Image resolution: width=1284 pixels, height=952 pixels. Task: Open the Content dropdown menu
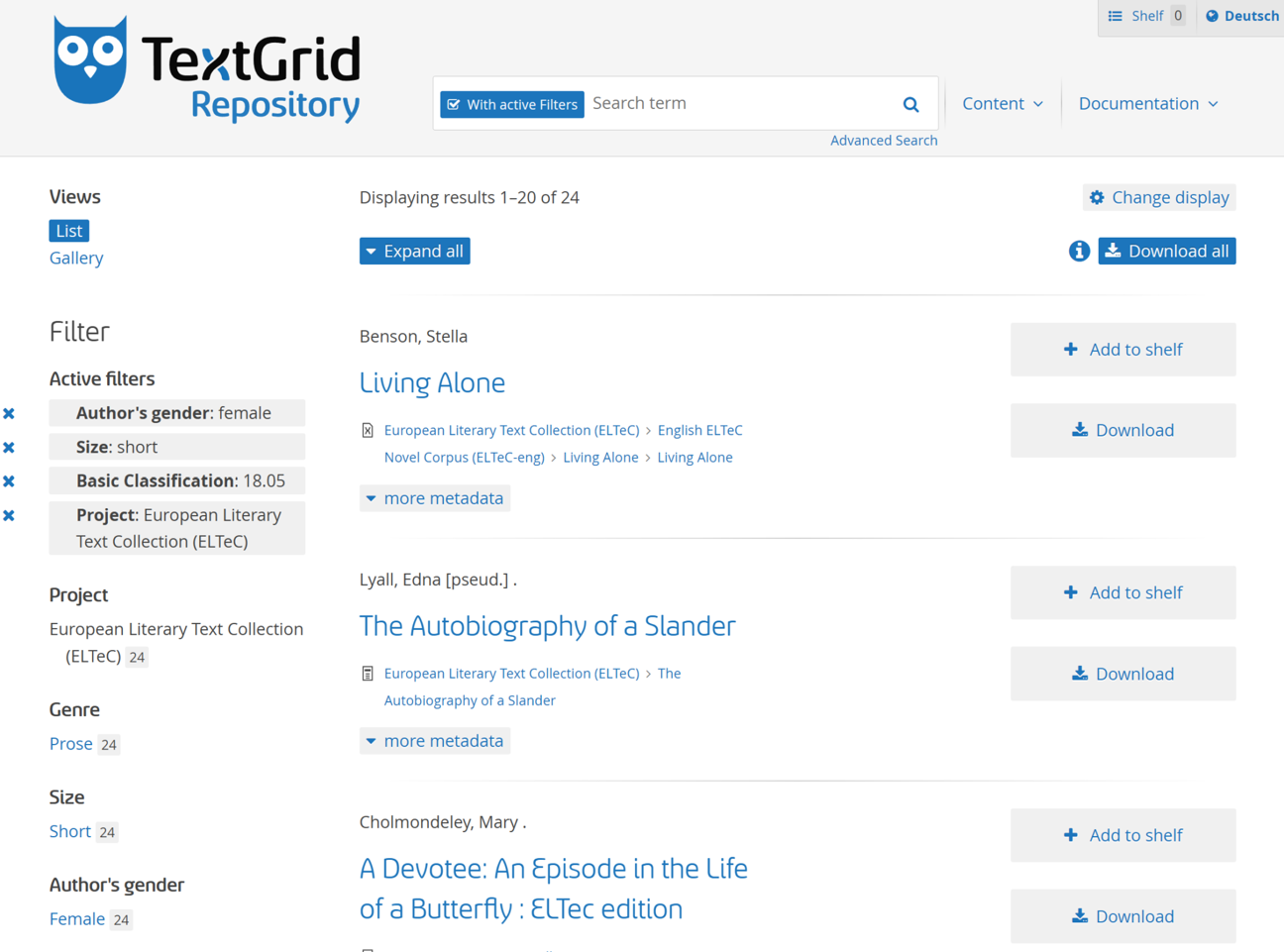(1002, 103)
